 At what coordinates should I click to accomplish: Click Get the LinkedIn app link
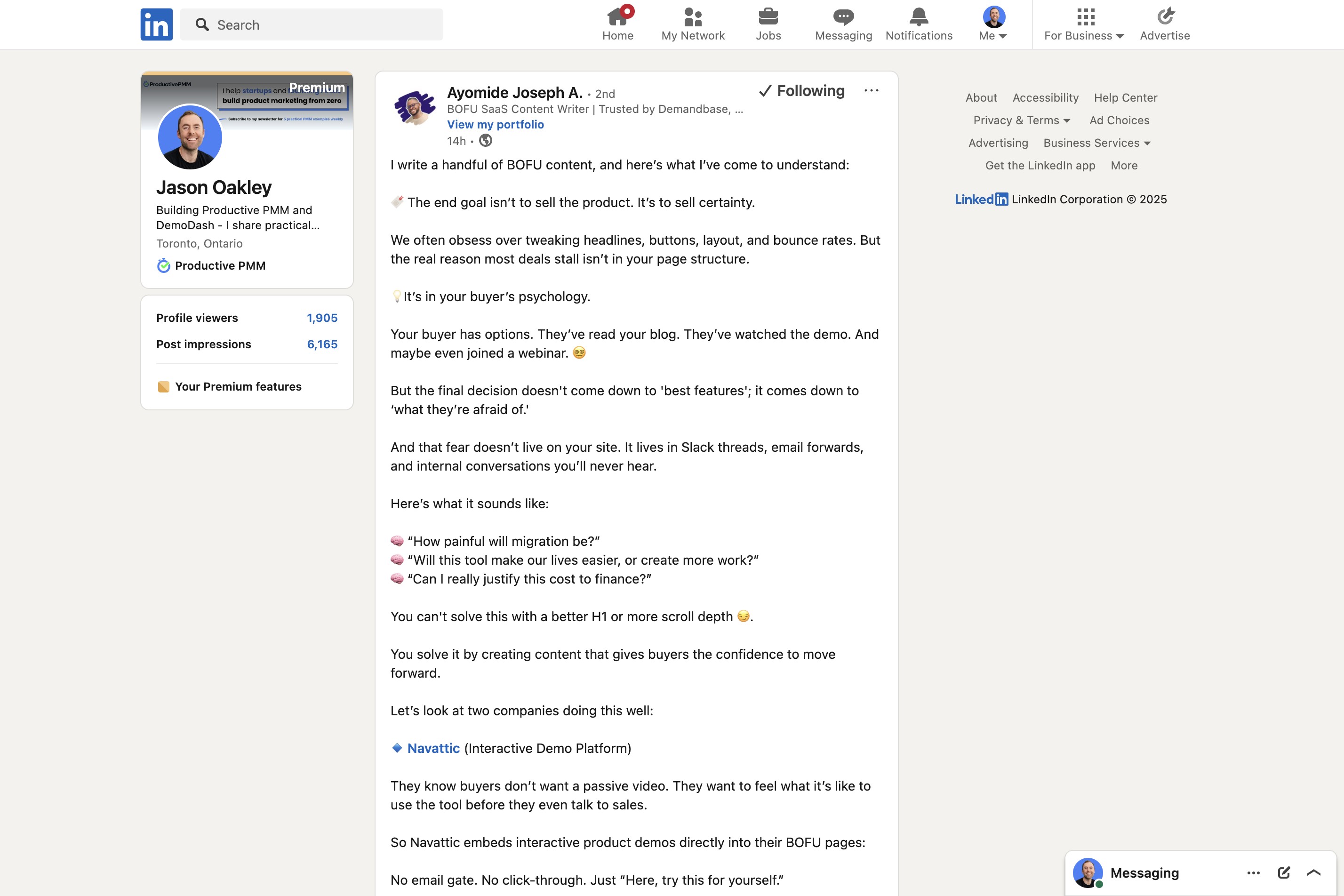coord(1040,165)
